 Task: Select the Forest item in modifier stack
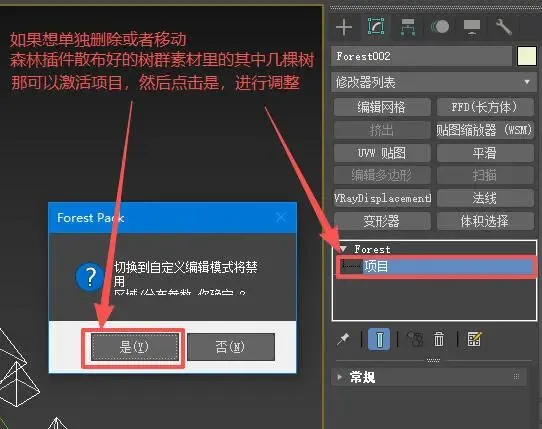pos(372,249)
